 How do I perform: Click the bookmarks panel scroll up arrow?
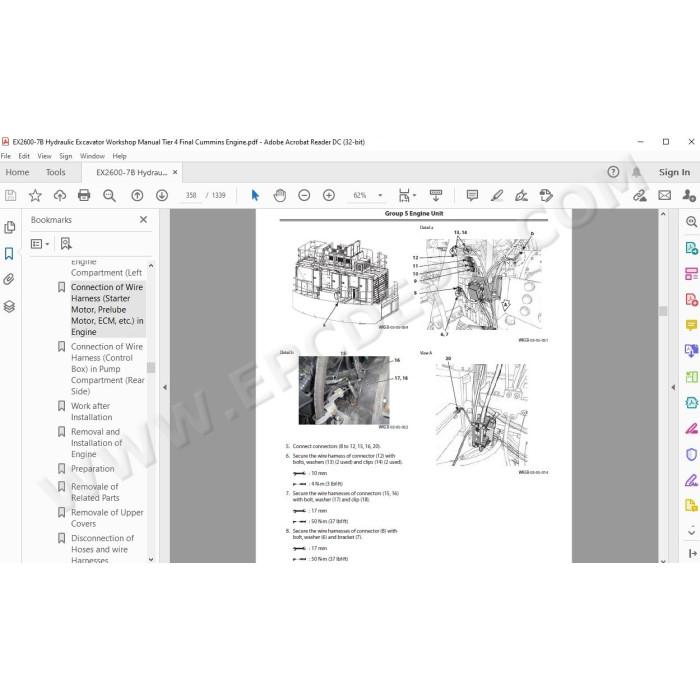coord(151,266)
